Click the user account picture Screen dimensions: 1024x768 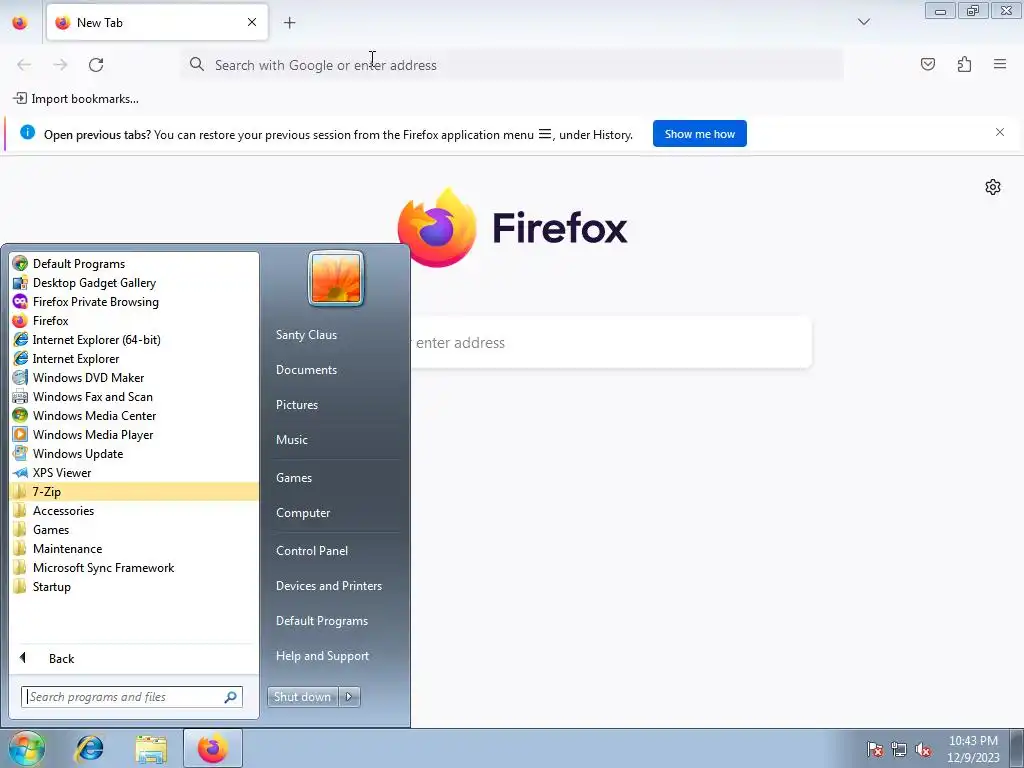(x=336, y=279)
